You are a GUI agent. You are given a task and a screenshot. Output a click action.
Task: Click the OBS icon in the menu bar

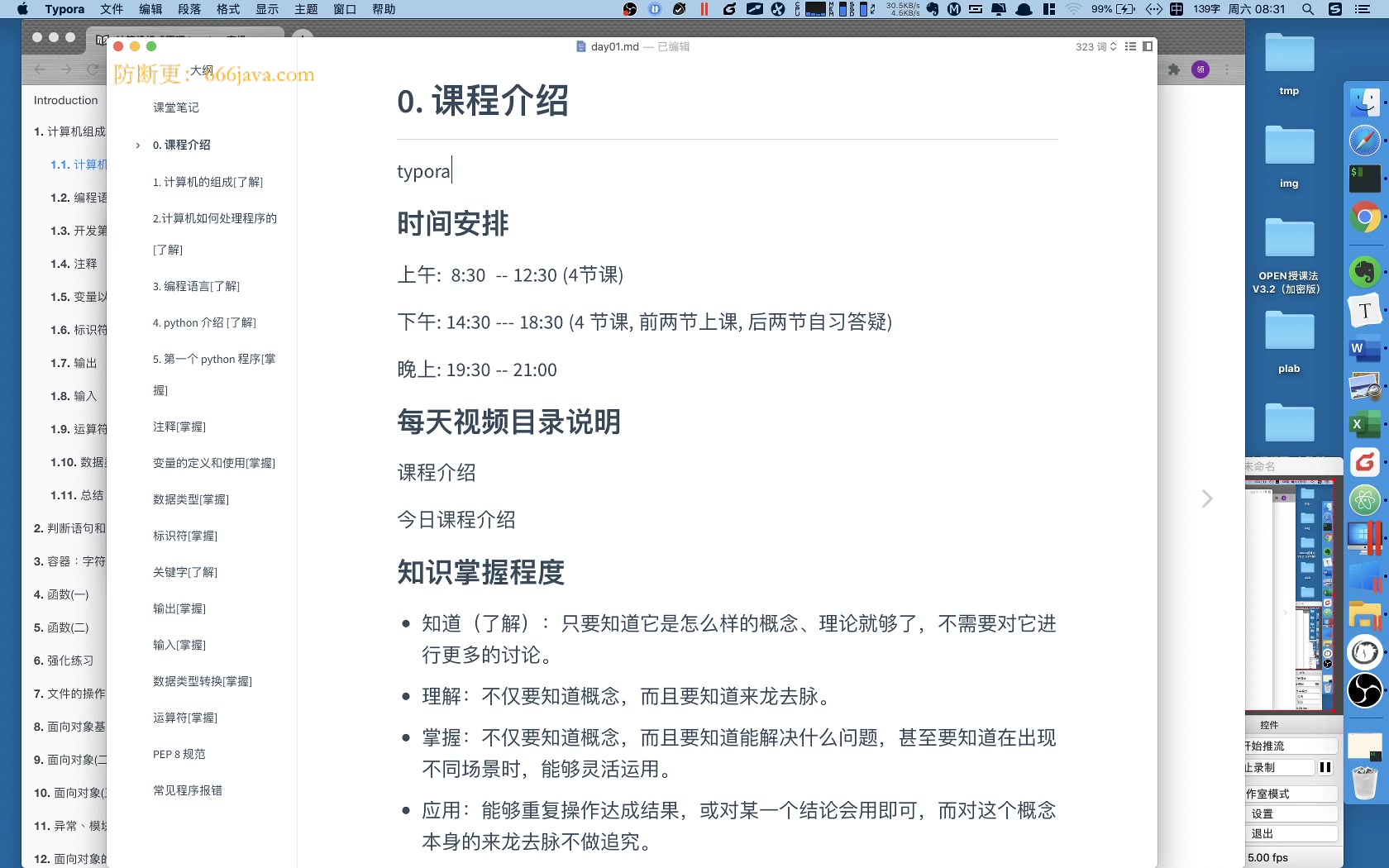click(630, 9)
